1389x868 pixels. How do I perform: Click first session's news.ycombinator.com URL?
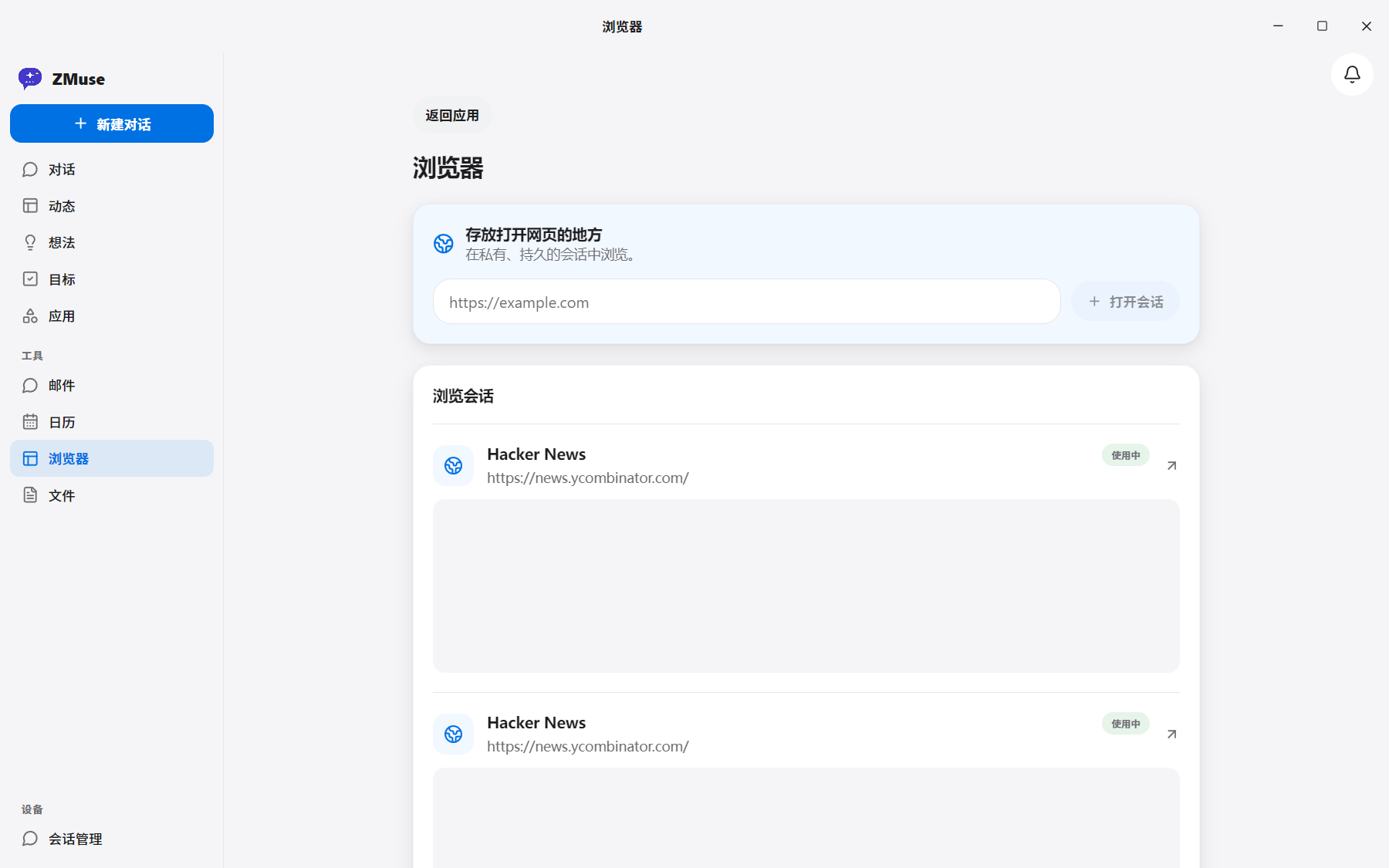tap(588, 478)
